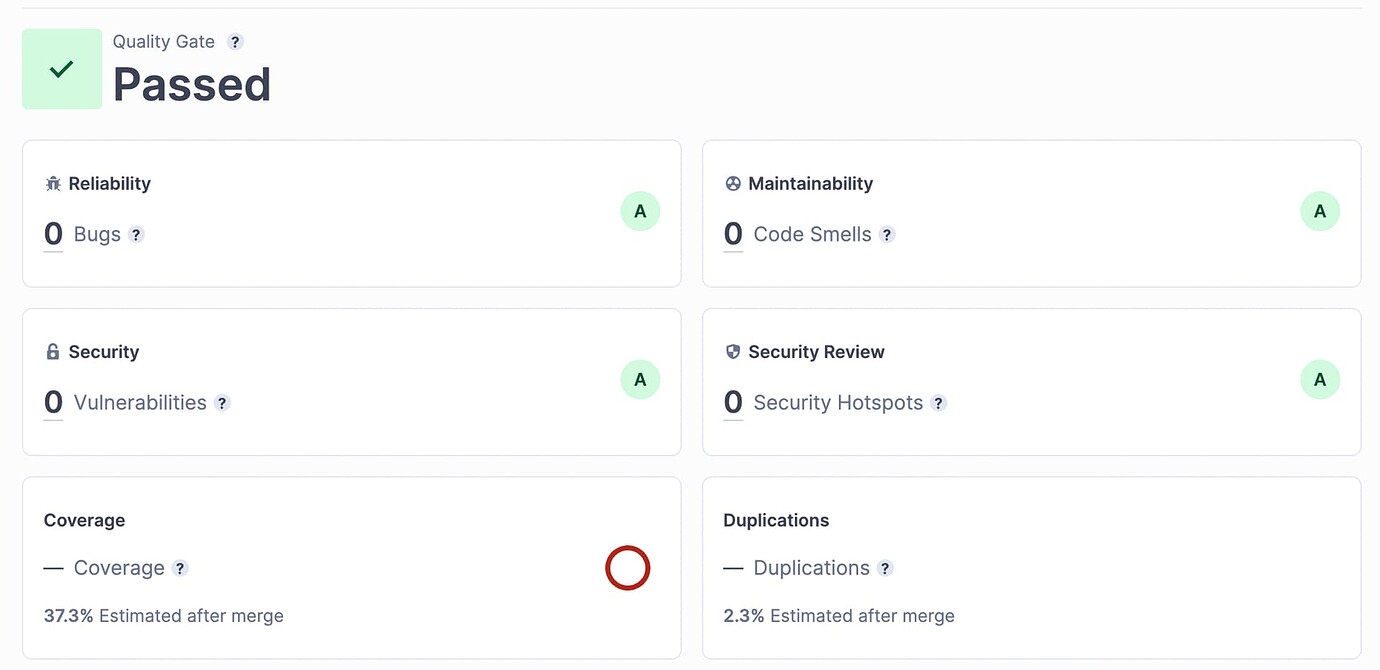
Task: Click the padlock icon beside Security
Action: coord(52,351)
